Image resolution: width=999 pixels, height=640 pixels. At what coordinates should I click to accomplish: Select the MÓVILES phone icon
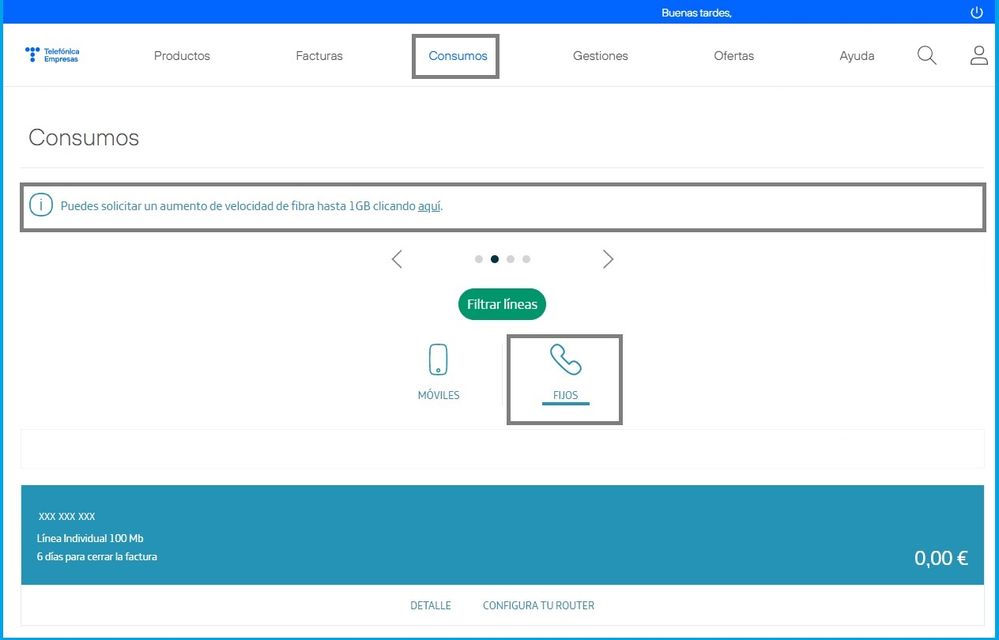click(x=438, y=361)
